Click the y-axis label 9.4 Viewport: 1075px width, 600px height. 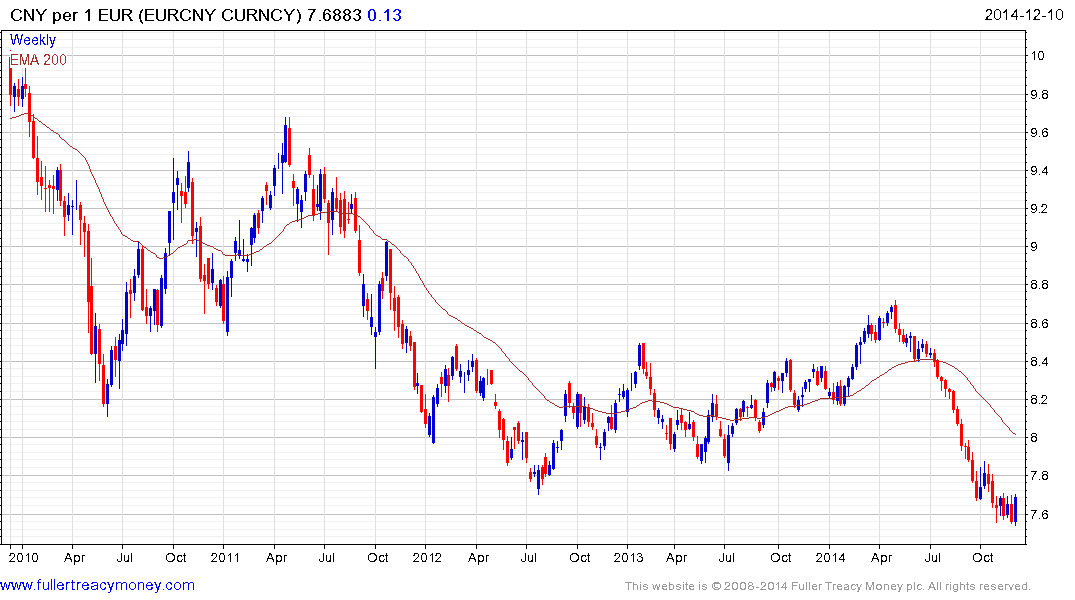tap(1039, 171)
